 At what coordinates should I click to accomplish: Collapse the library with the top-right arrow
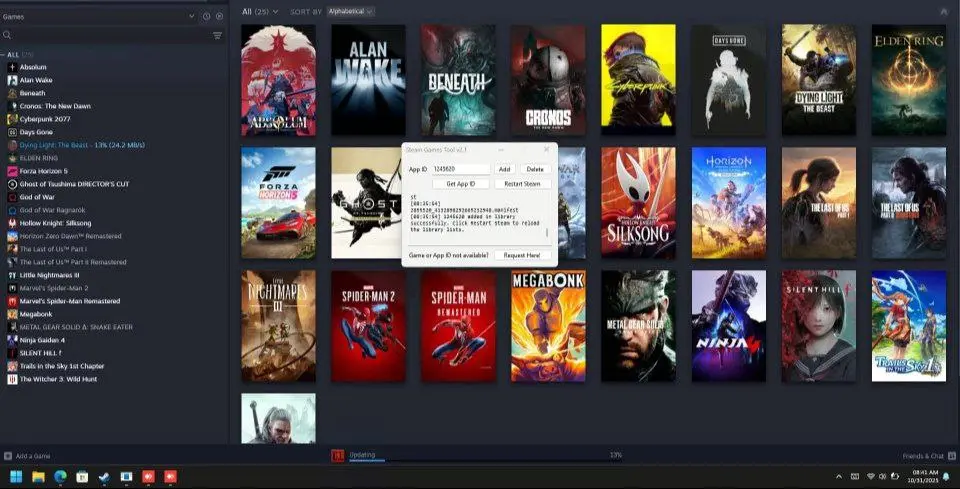(x=943, y=12)
